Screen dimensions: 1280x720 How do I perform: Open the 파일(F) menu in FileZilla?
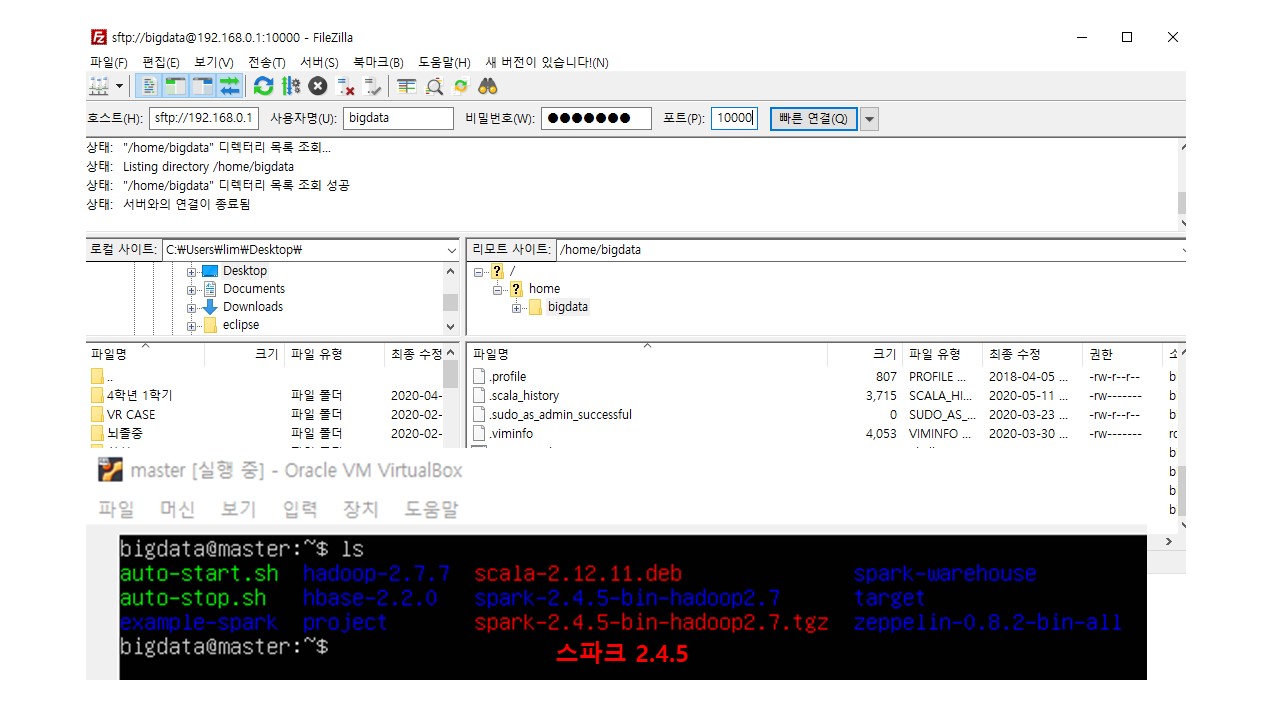pyautogui.click(x=108, y=63)
